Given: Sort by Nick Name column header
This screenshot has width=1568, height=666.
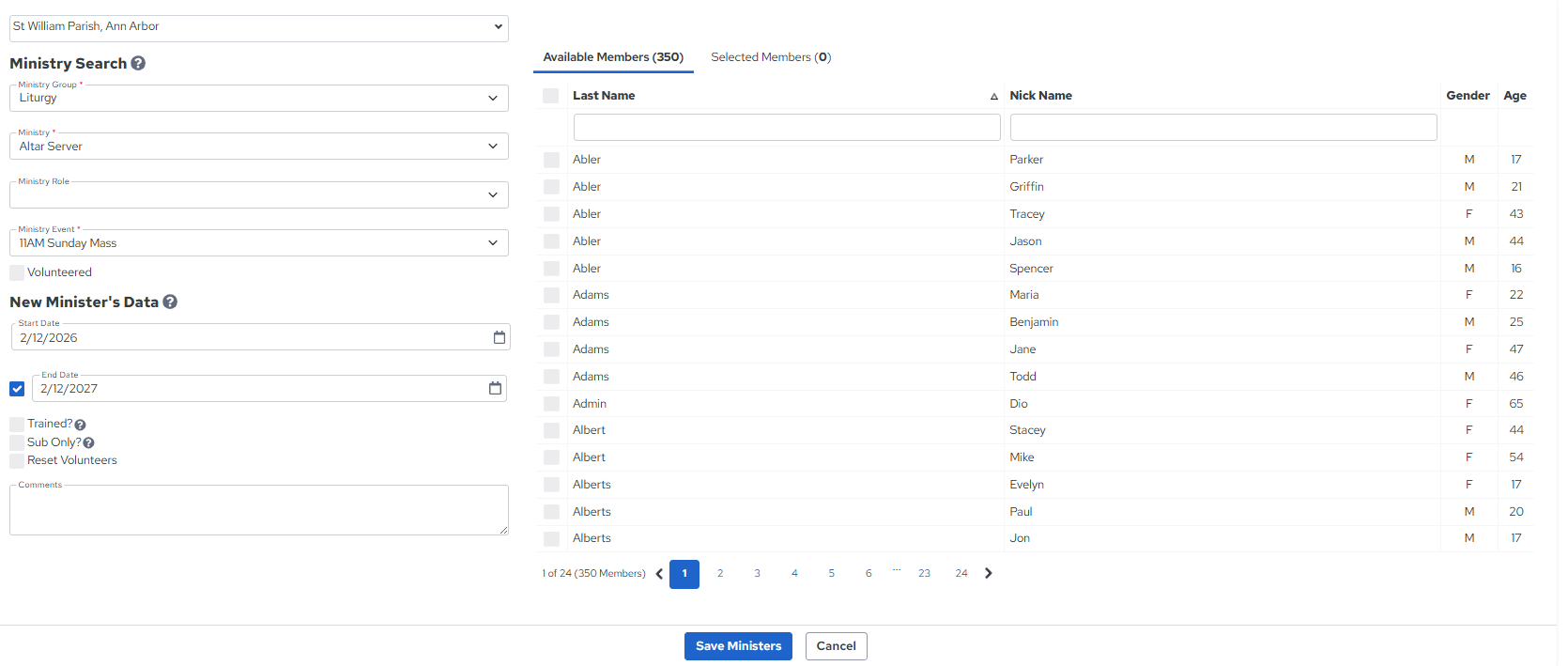Looking at the screenshot, I should coord(1040,96).
